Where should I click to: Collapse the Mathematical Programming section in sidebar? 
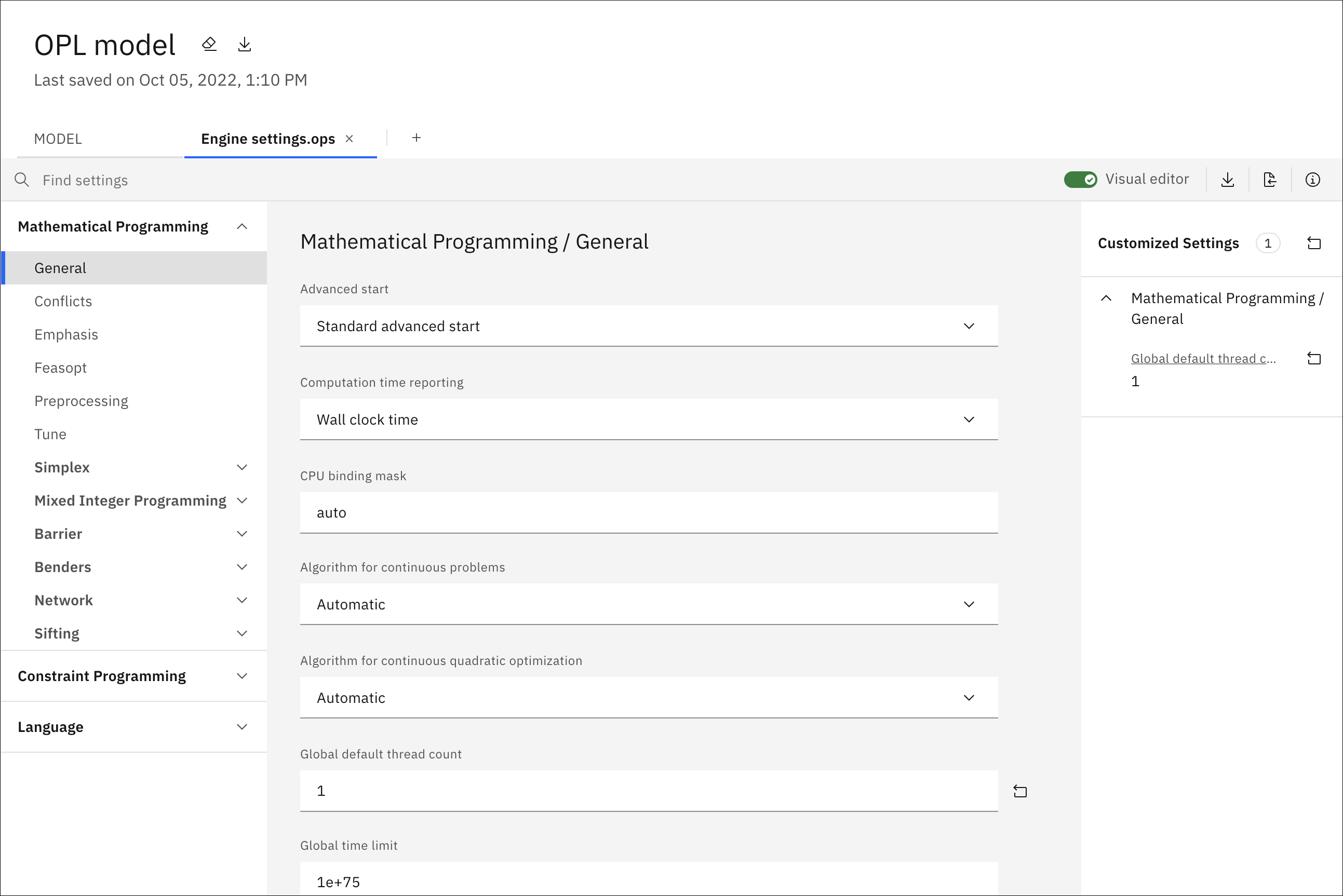tap(243, 226)
